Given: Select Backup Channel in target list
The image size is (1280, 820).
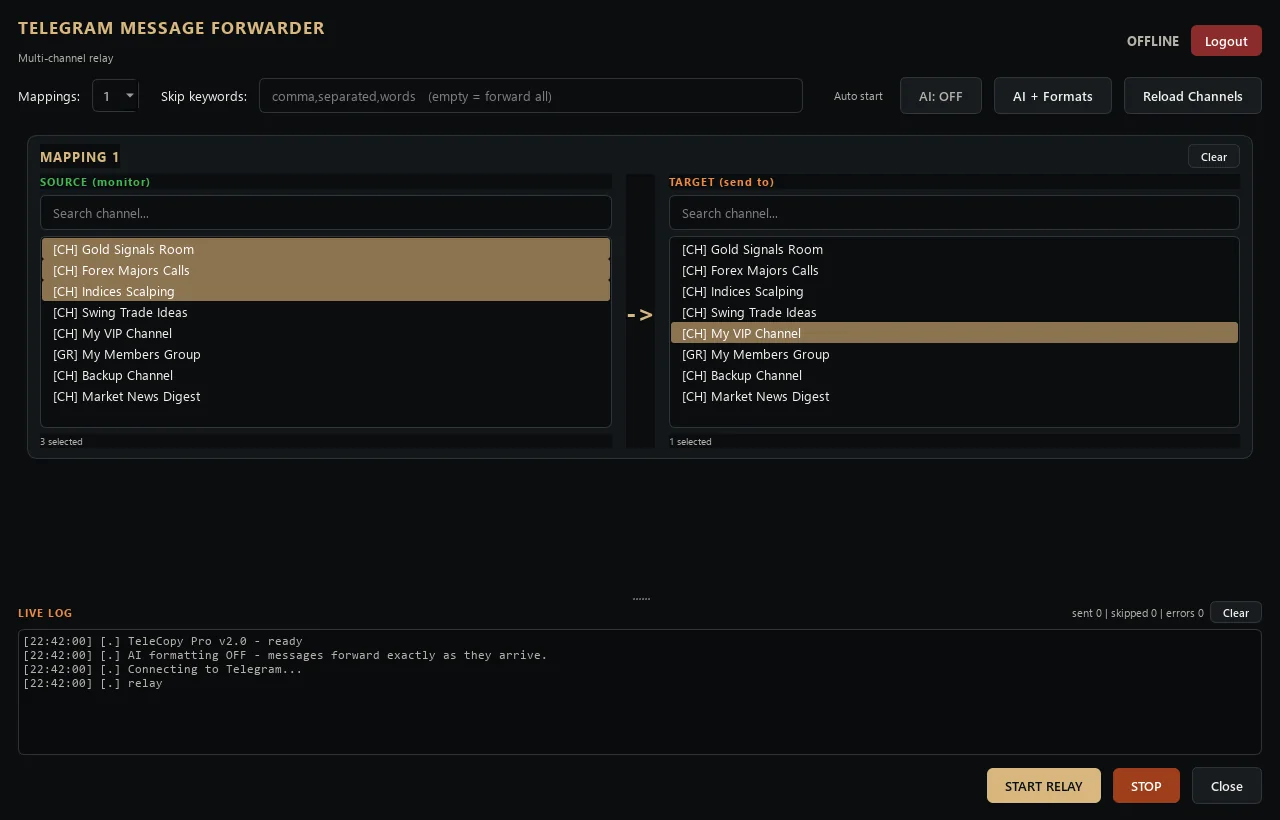Looking at the screenshot, I should click(x=954, y=375).
